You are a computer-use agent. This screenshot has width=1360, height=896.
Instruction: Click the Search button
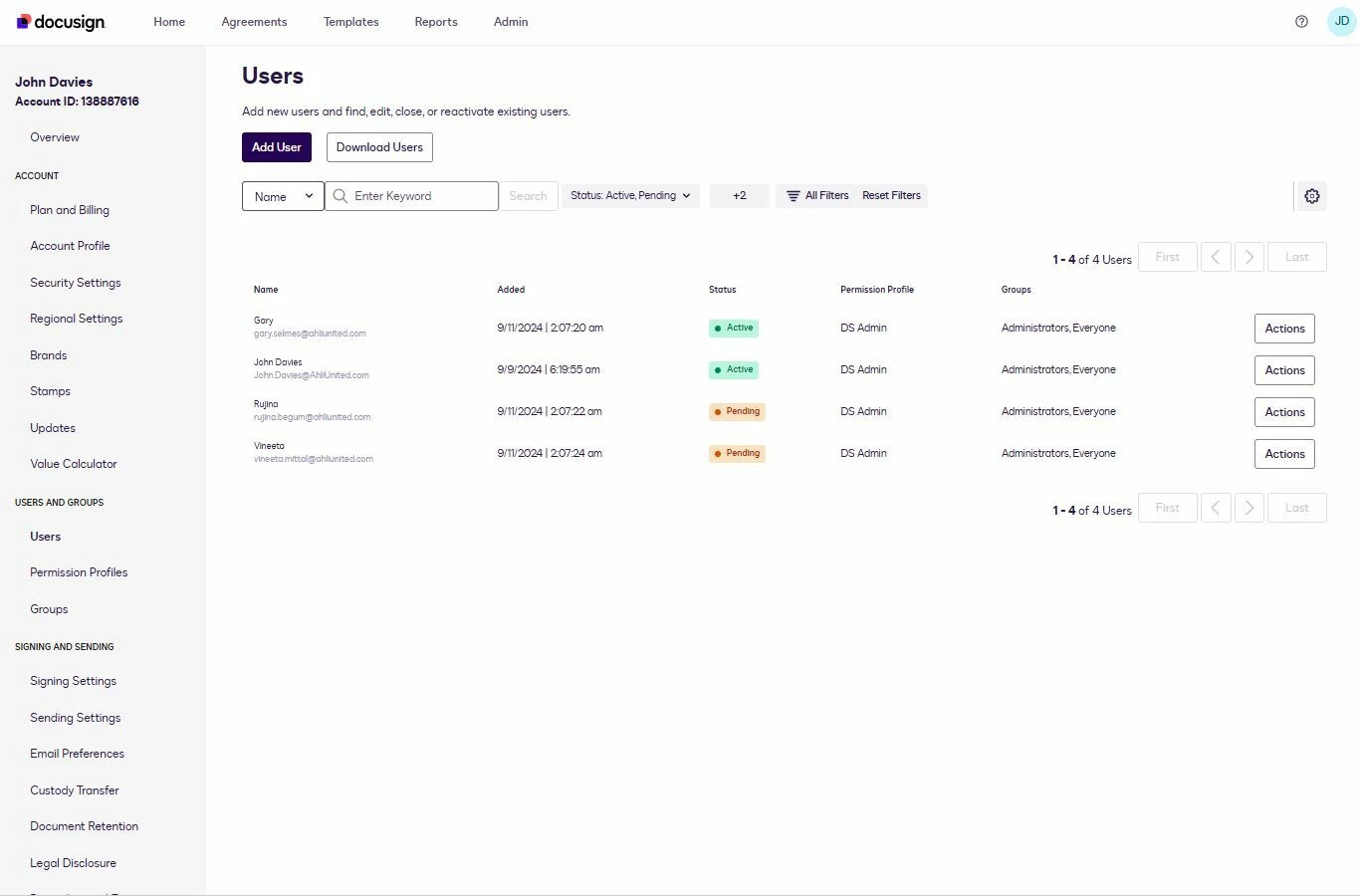tap(528, 196)
